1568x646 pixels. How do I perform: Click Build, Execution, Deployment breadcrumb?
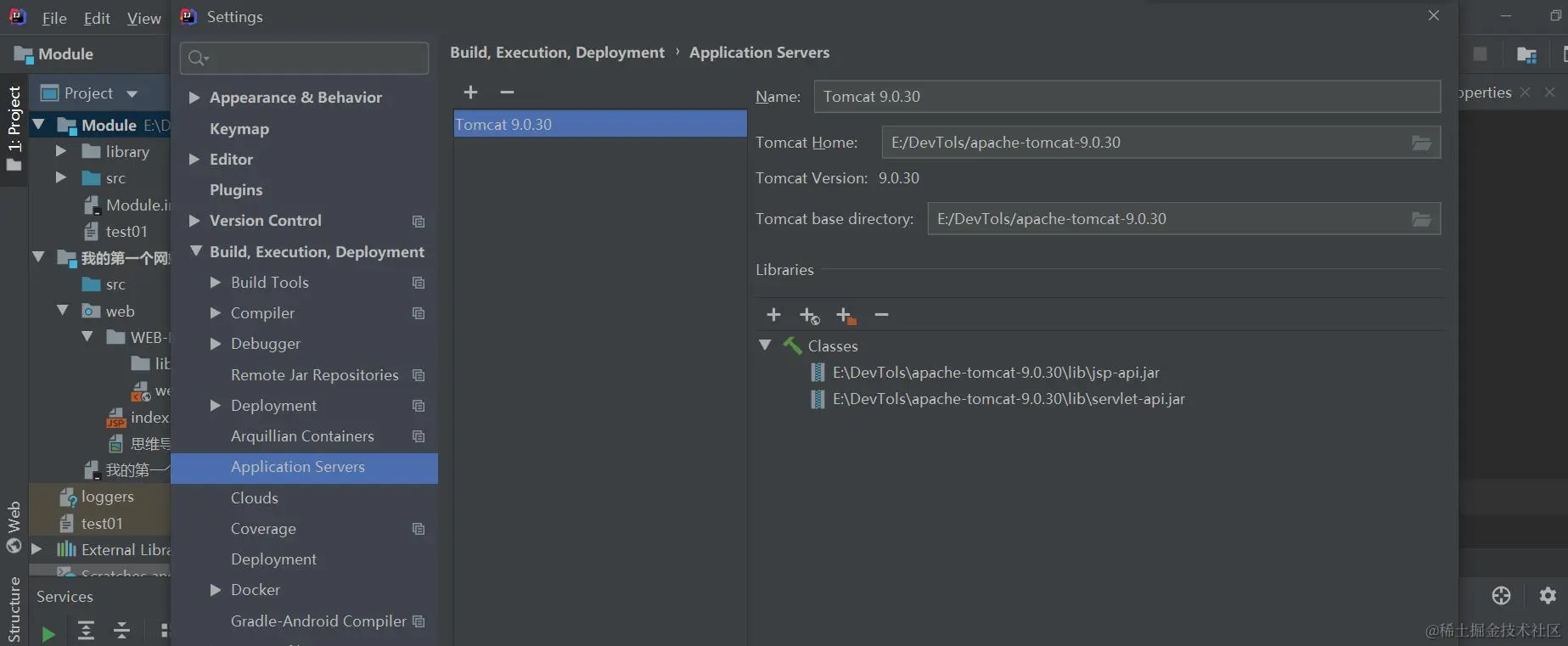(x=557, y=53)
